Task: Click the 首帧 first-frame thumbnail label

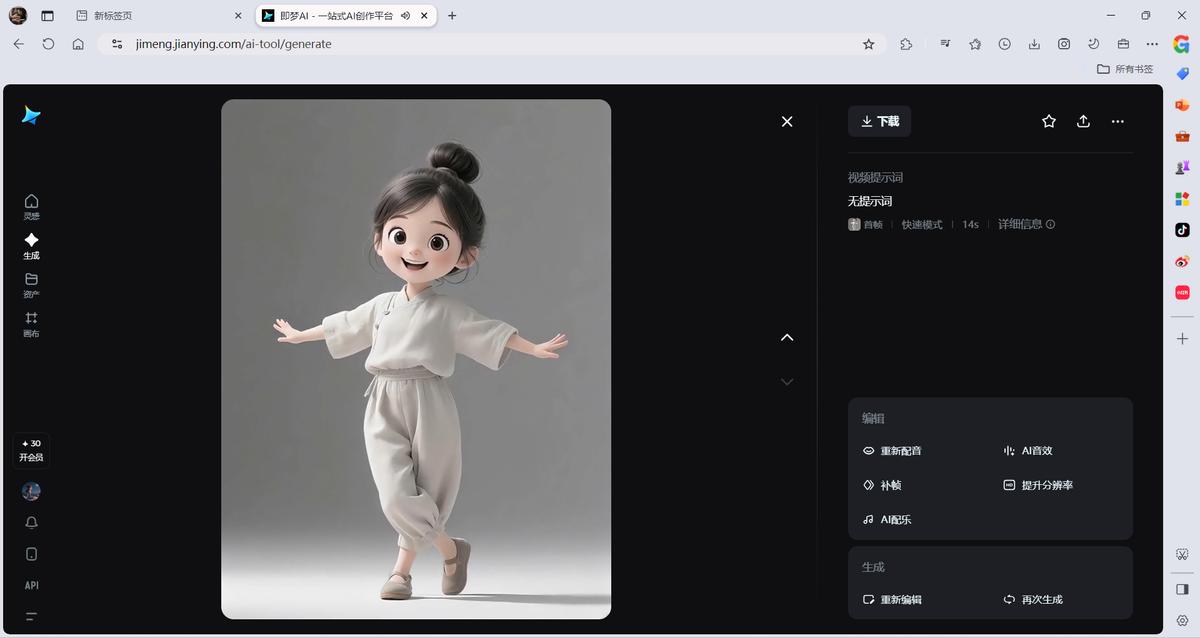Action: click(x=866, y=224)
